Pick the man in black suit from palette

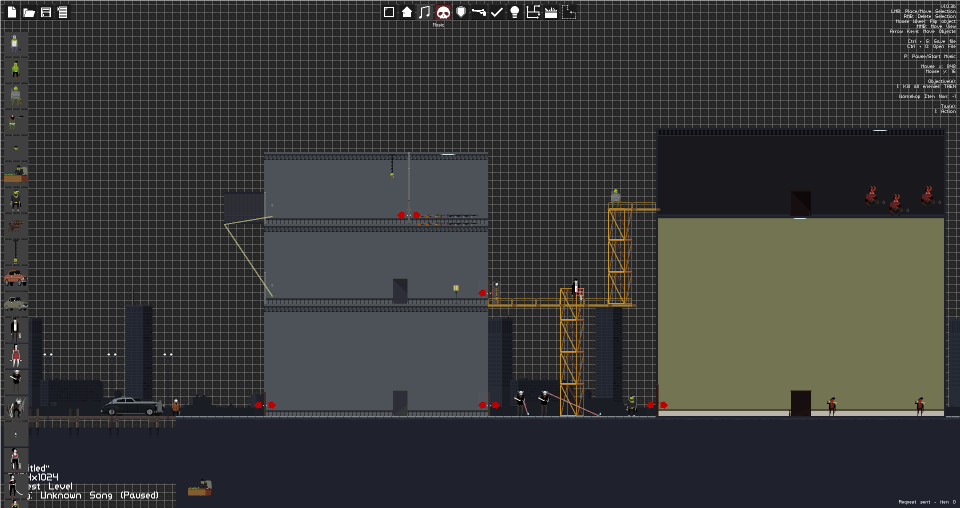(15, 330)
